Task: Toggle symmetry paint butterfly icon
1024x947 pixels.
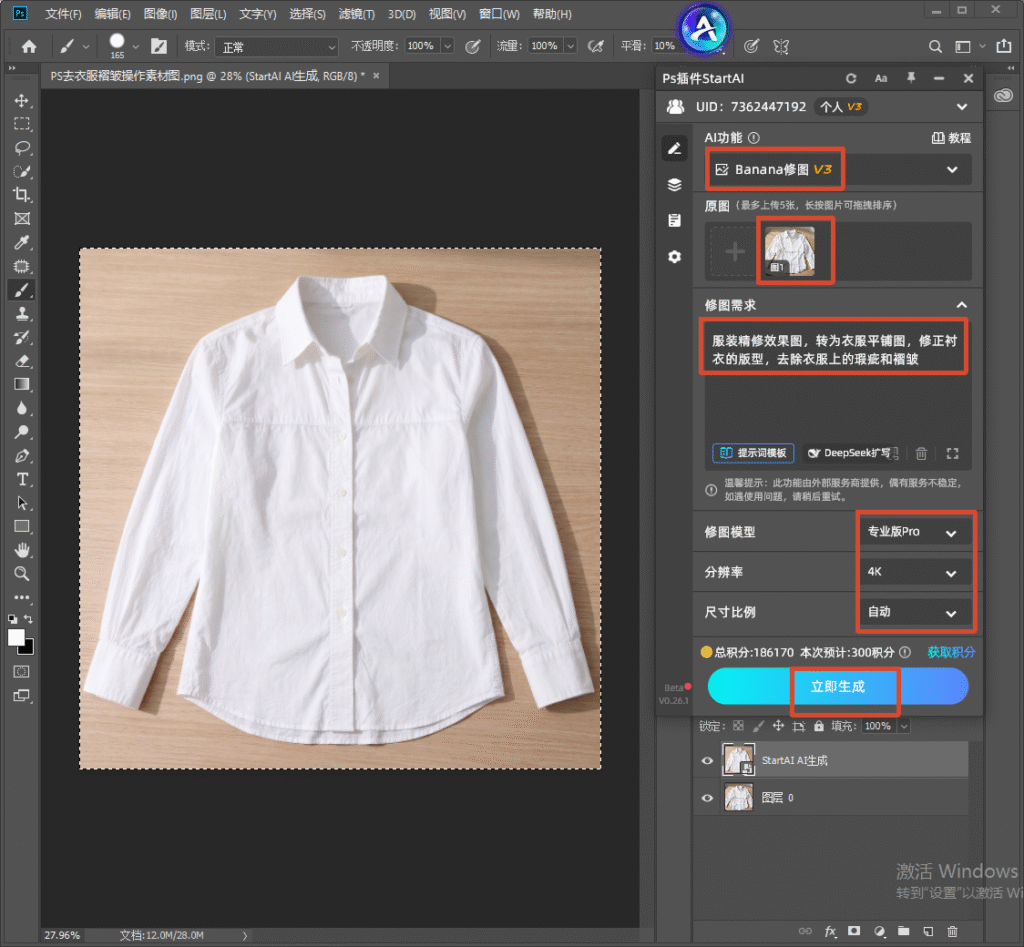Action: [780, 46]
